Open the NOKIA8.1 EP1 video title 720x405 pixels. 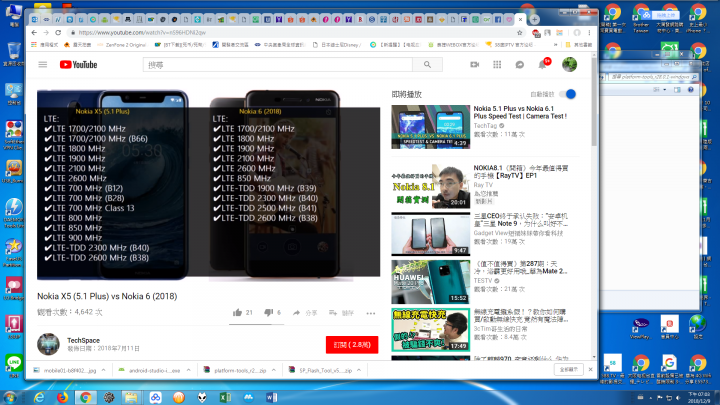pos(521,172)
